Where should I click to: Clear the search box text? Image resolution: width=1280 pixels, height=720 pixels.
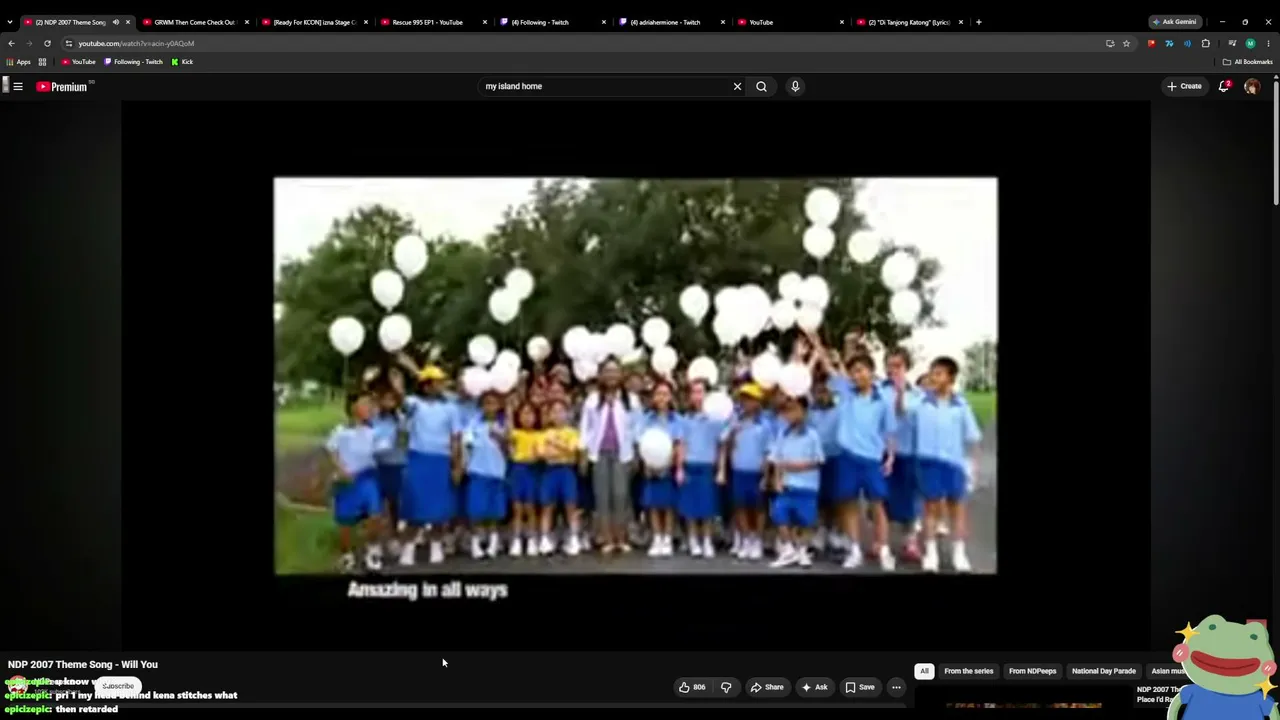(737, 87)
